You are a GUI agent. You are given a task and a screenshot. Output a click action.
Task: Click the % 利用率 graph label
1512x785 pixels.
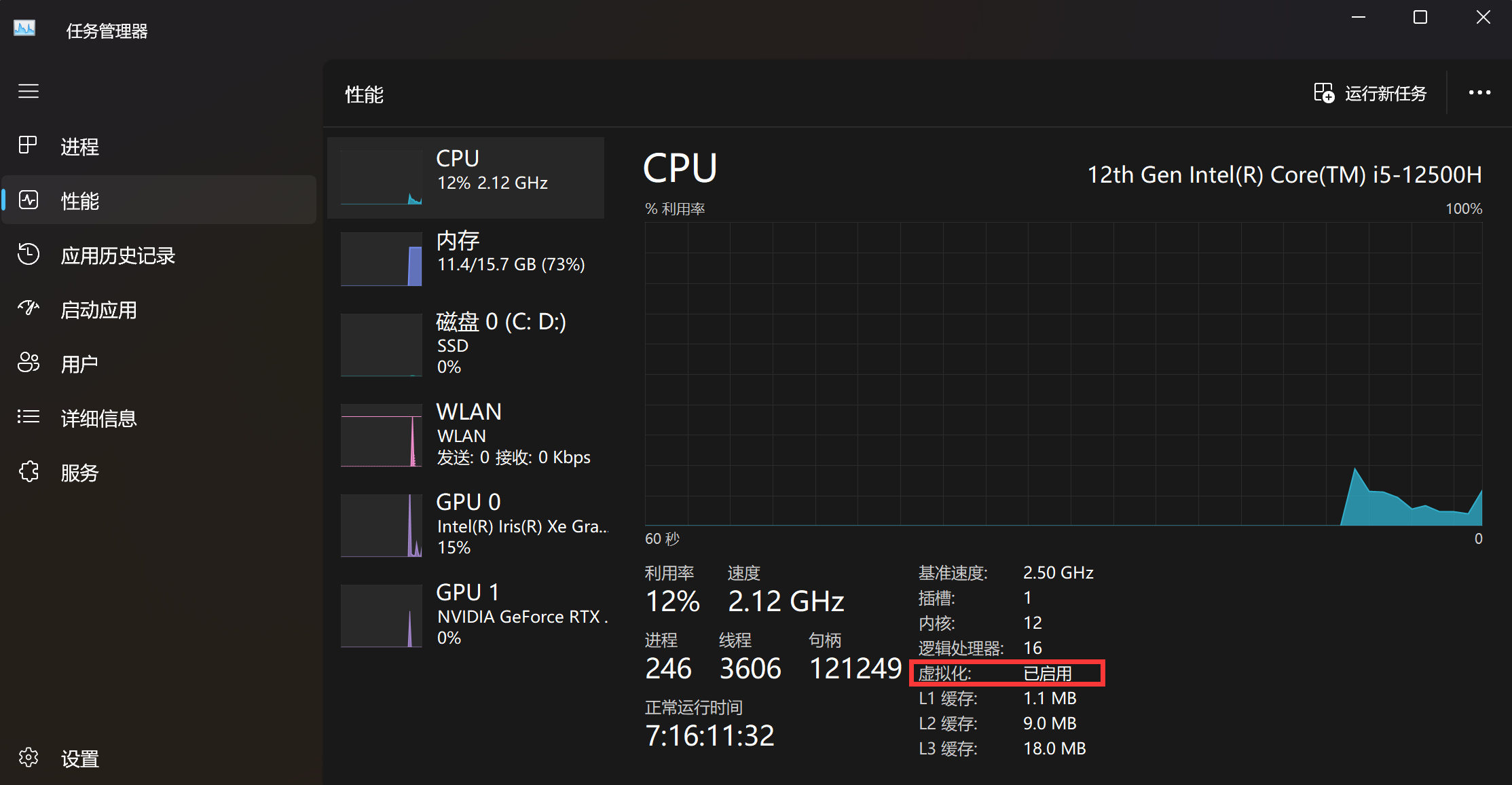[675, 208]
